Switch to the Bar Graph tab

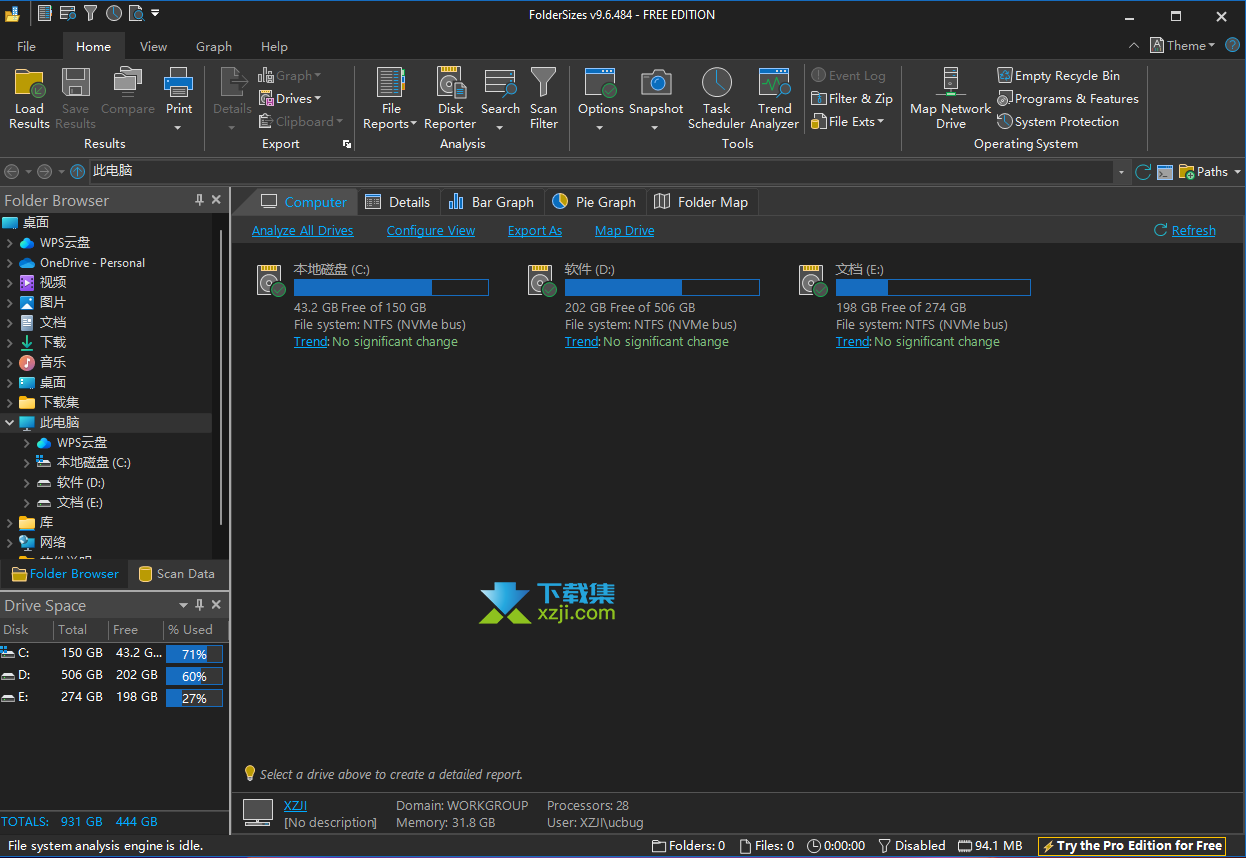tap(491, 202)
